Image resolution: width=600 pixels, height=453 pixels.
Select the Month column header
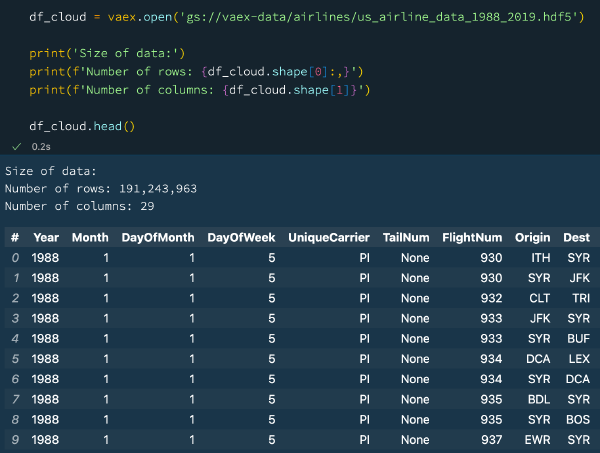[89, 237]
